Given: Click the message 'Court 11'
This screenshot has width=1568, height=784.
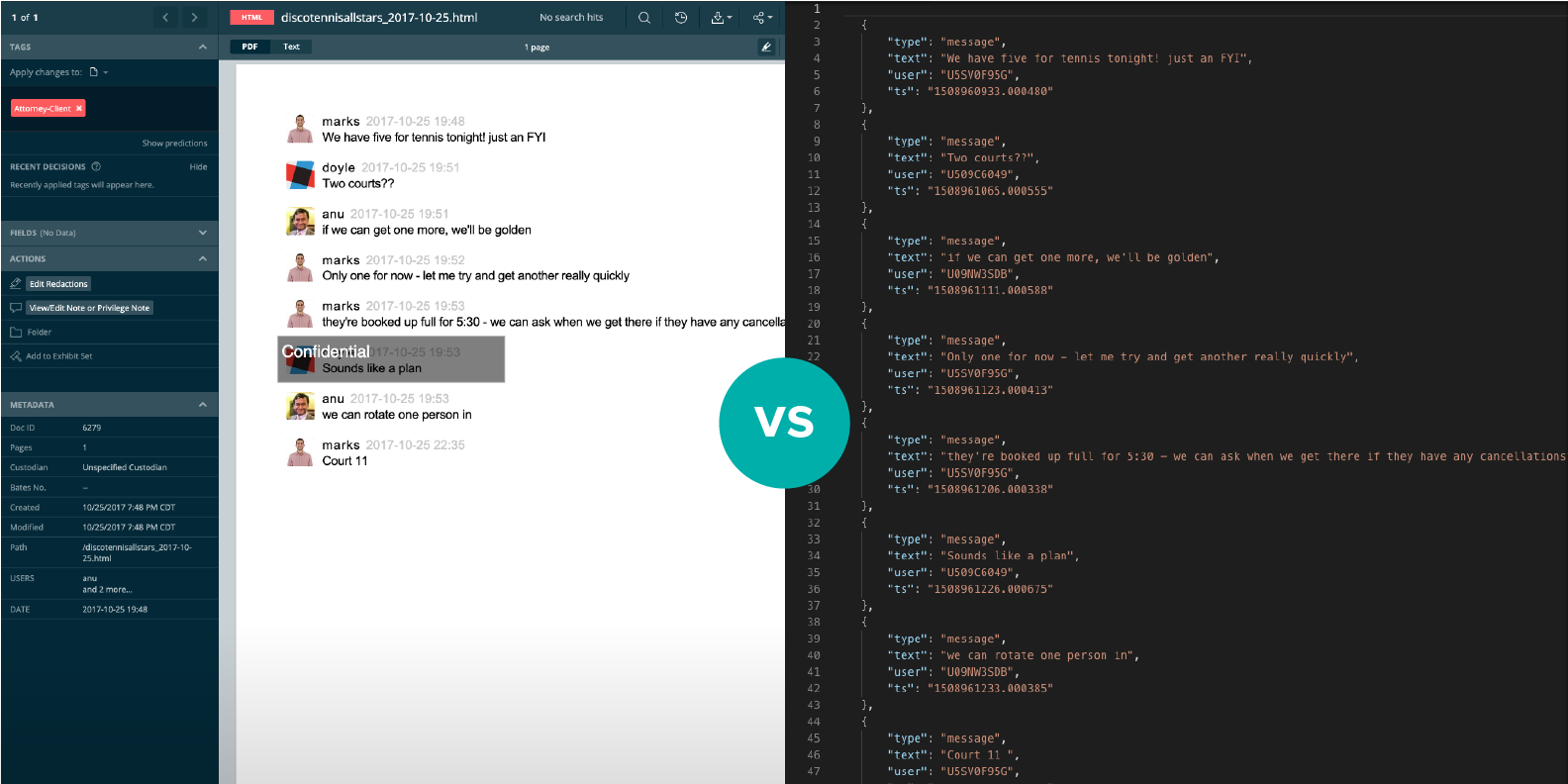Looking at the screenshot, I should tap(344, 461).
